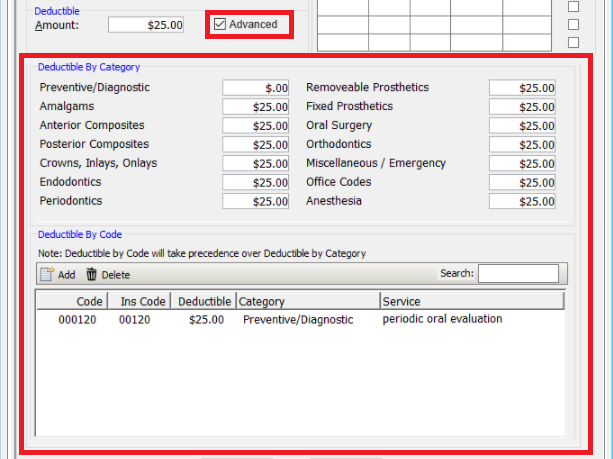The height and width of the screenshot is (459, 613).
Task: Click the Ins Code column header
Action: tap(141, 301)
